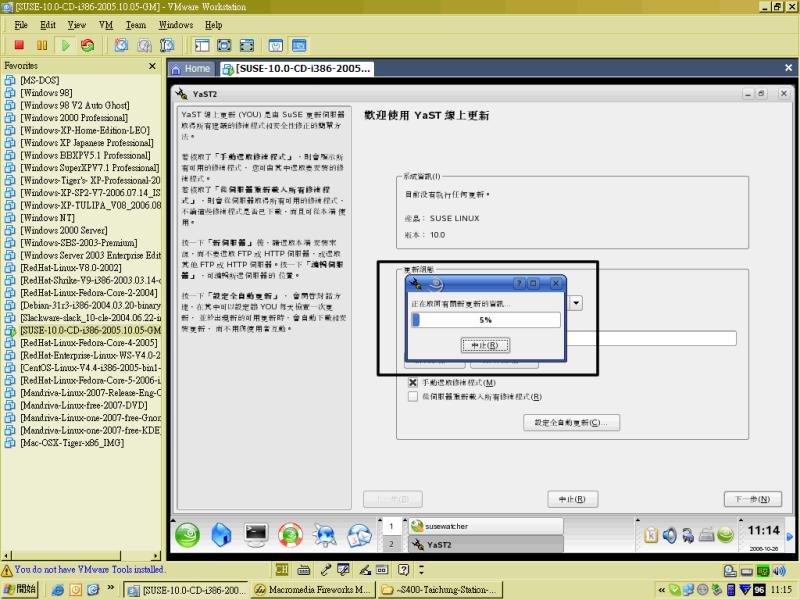Open the Help menu
Viewport: 800px width, 600px height.
(x=214, y=25)
